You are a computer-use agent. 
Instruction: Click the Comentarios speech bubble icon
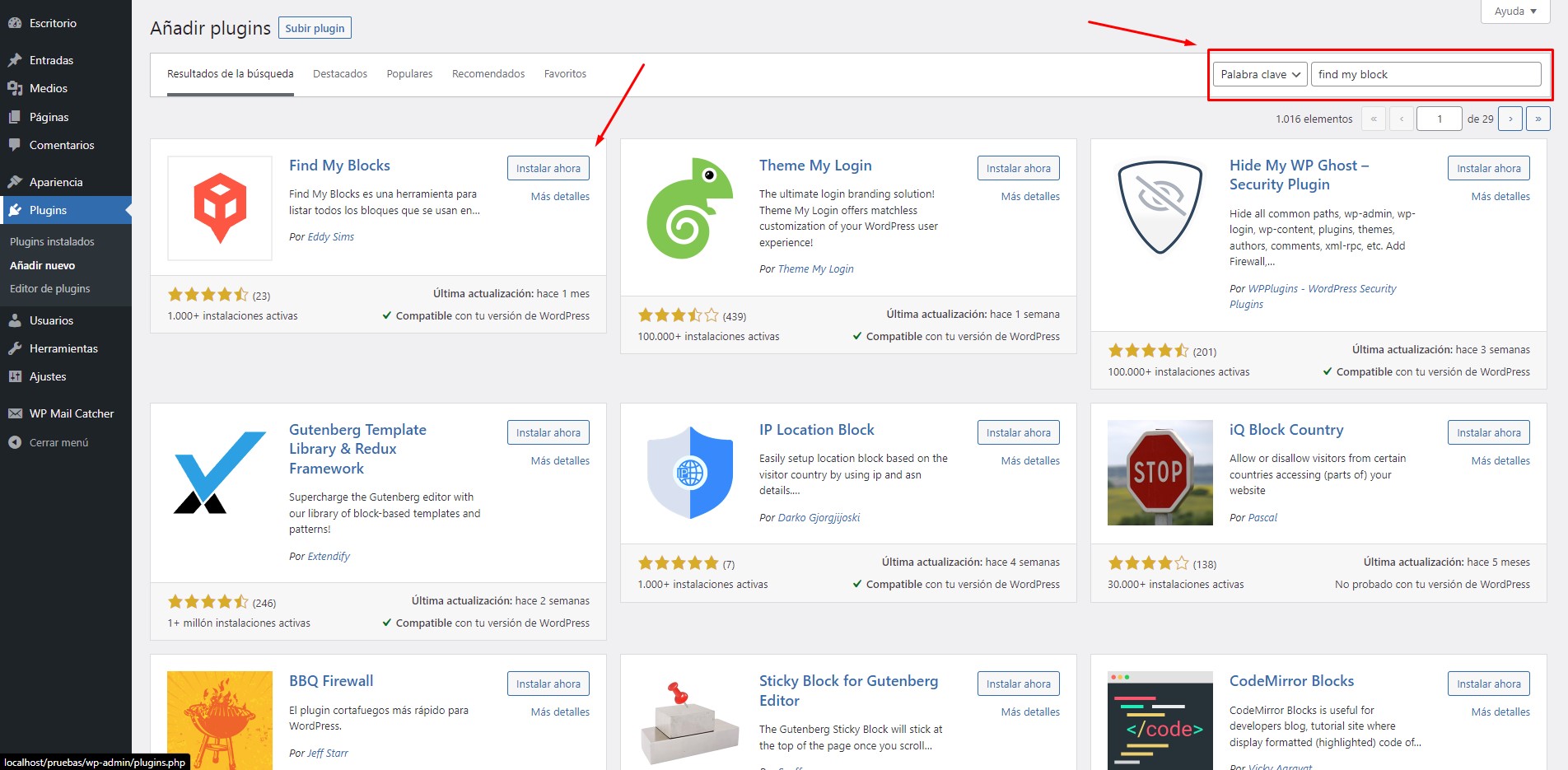click(x=15, y=145)
